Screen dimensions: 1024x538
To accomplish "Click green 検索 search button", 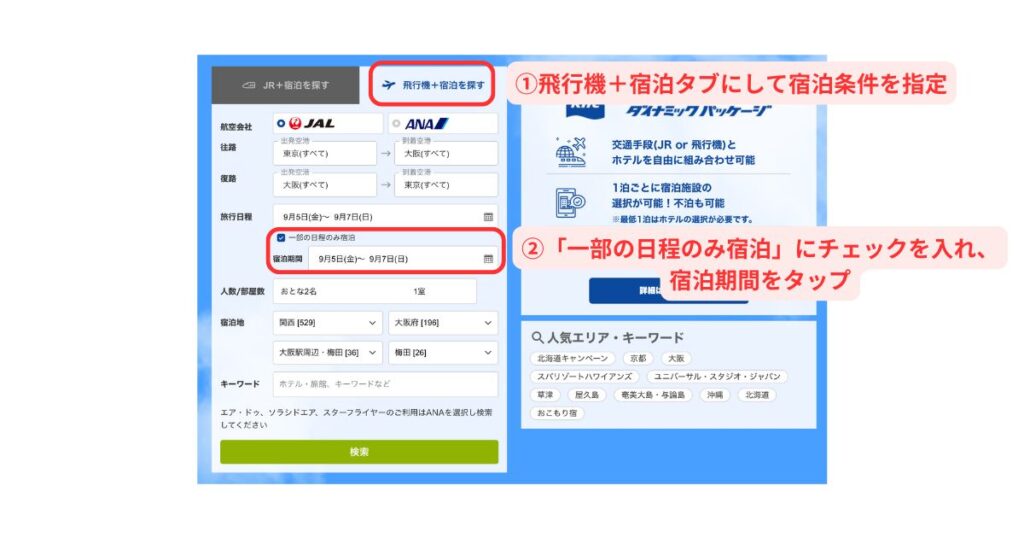I will (x=359, y=452).
